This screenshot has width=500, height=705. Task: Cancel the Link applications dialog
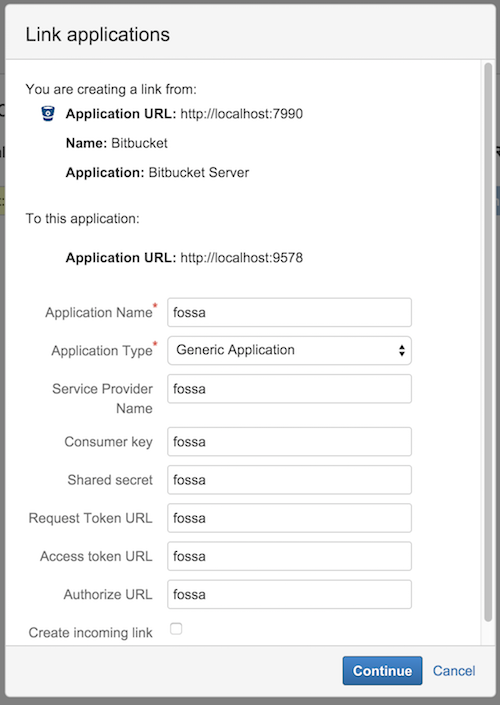click(454, 670)
